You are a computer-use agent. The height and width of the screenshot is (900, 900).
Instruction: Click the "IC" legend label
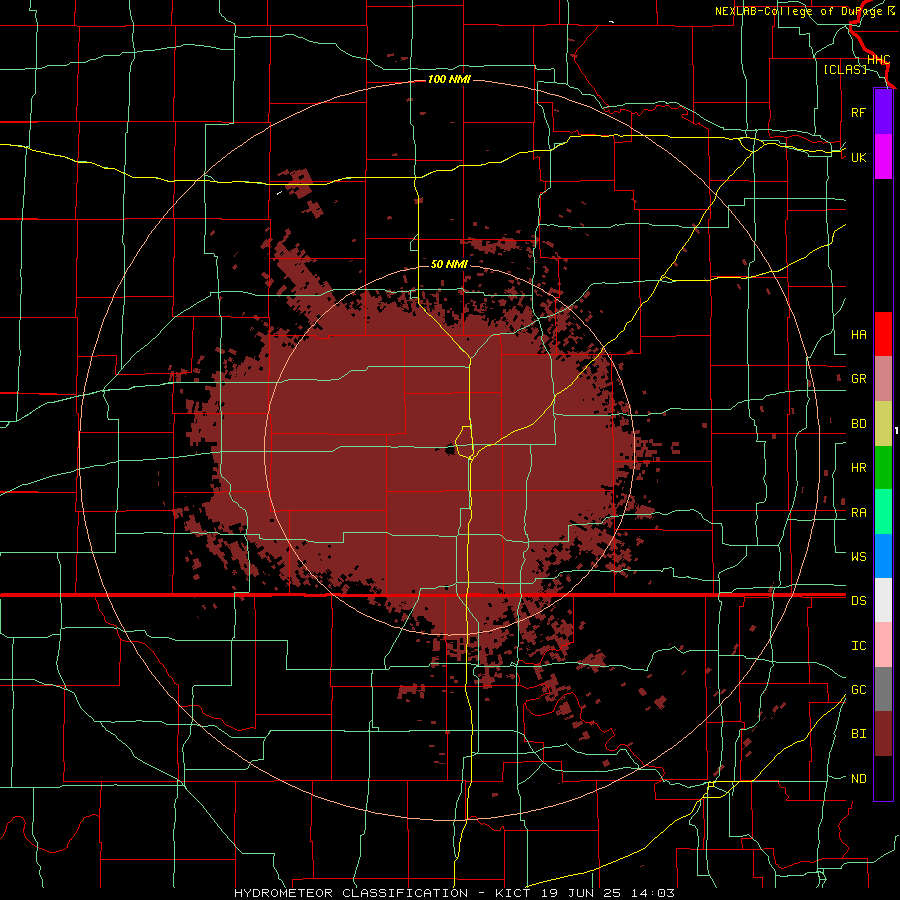coord(858,646)
